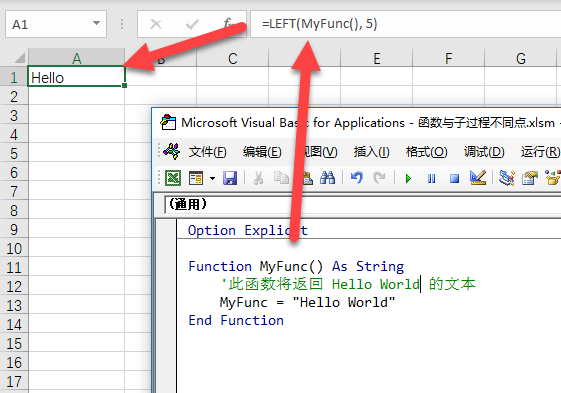
Task: Open the 运行(R) menu
Action: click(x=540, y=152)
